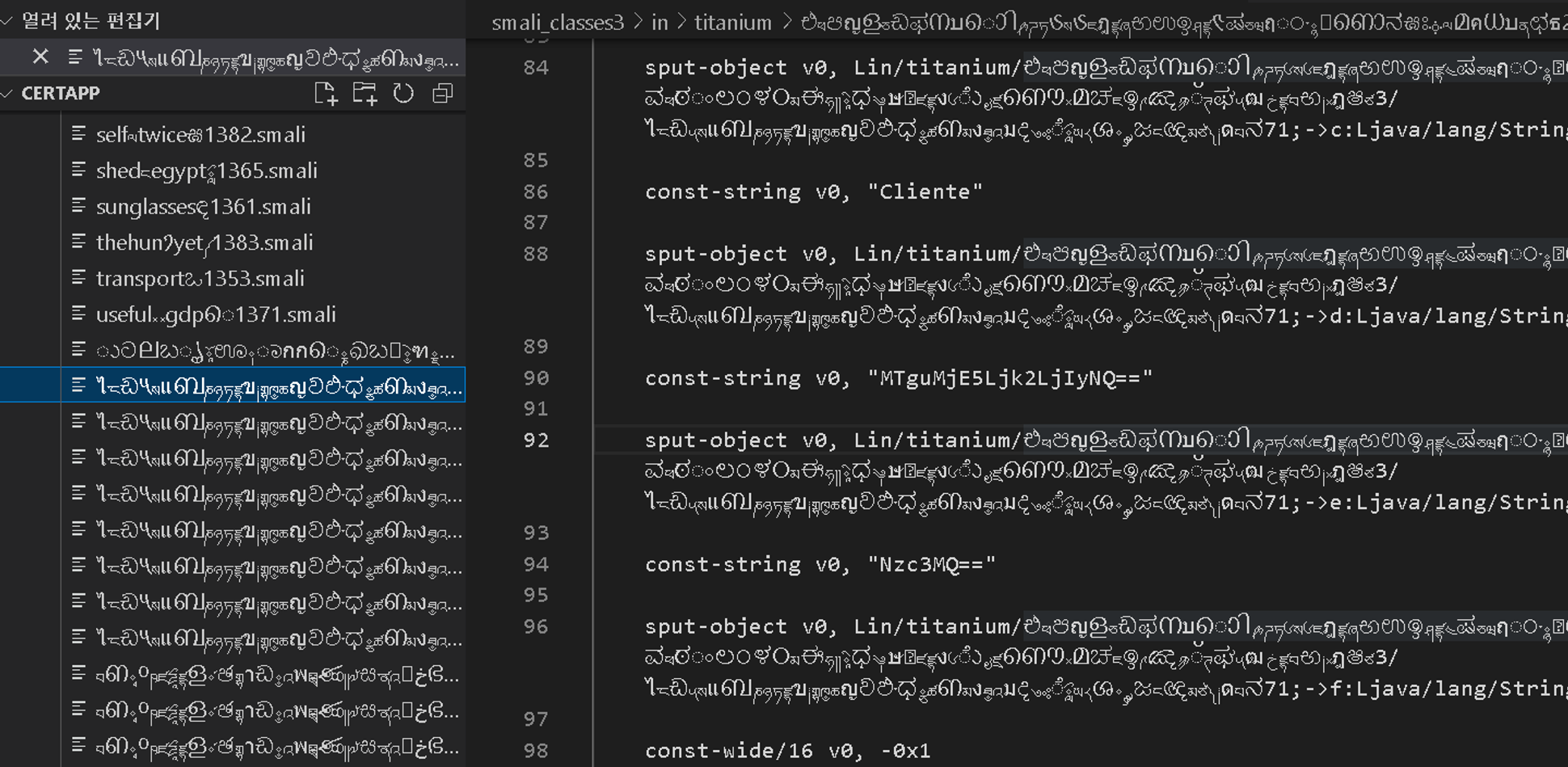Collapse all folders in CERTAPP explorer
The image size is (1568, 767).
point(442,94)
